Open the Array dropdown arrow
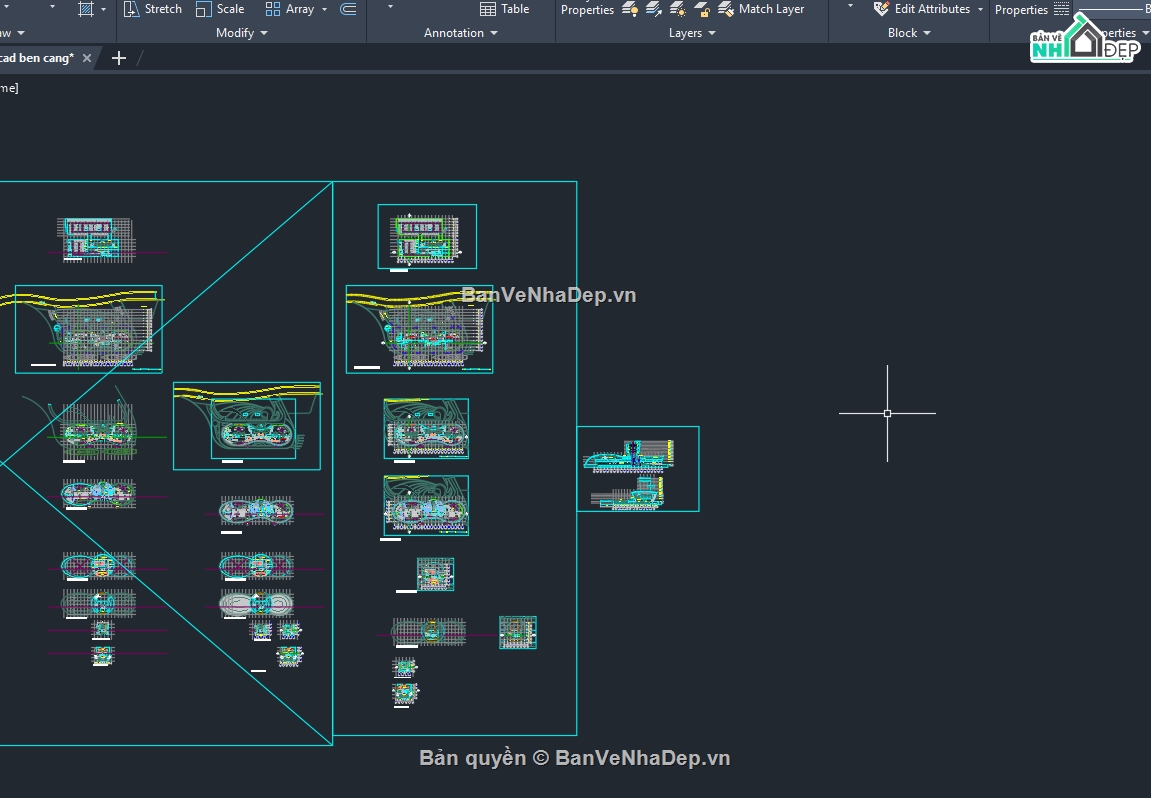This screenshot has height=798, width=1151. (x=324, y=9)
